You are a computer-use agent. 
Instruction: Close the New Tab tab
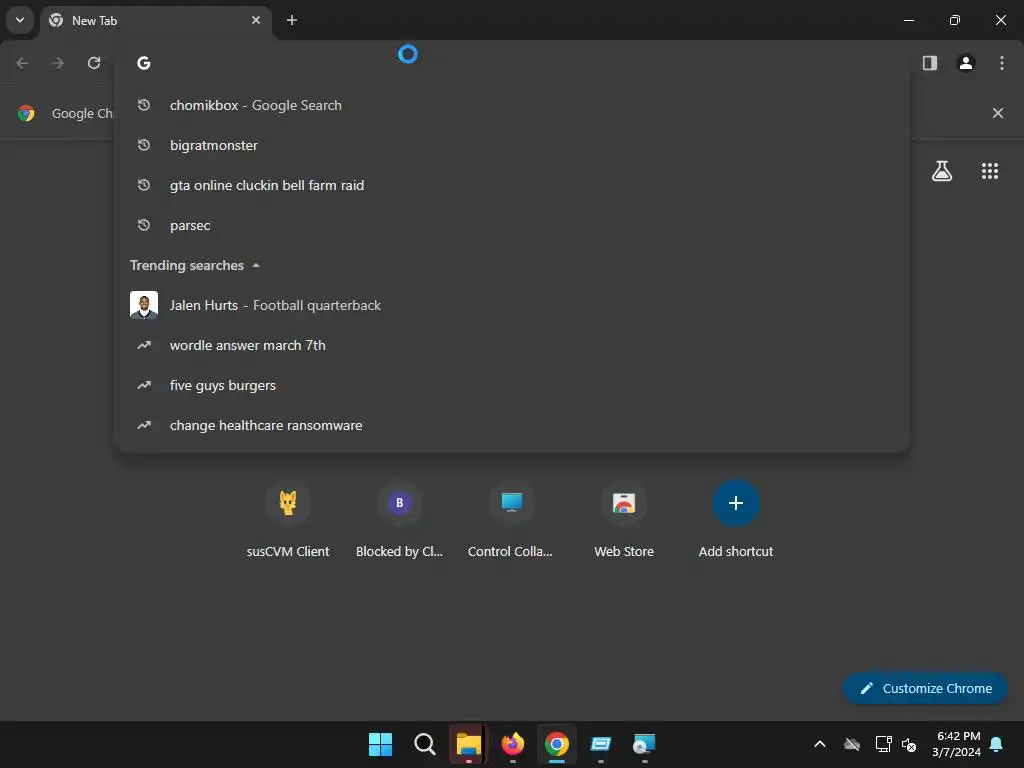(256, 20)
